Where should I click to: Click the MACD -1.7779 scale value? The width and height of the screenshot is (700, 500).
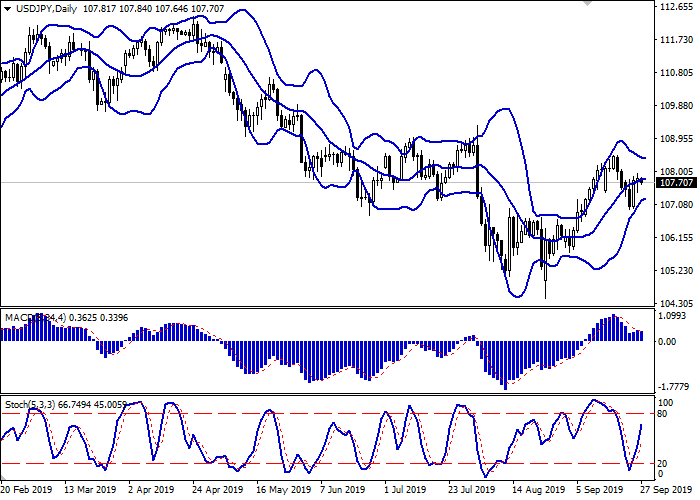pyautogui.click(x=675, y=385)
